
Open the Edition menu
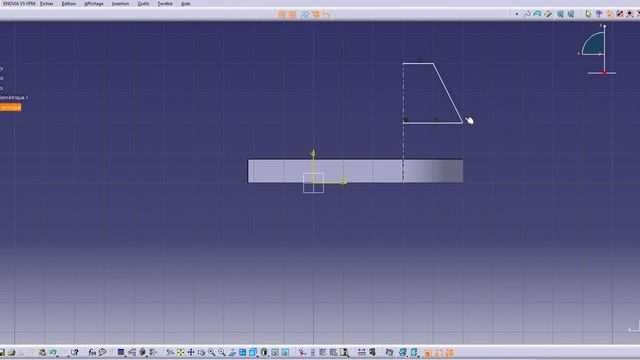click(69, 4)
